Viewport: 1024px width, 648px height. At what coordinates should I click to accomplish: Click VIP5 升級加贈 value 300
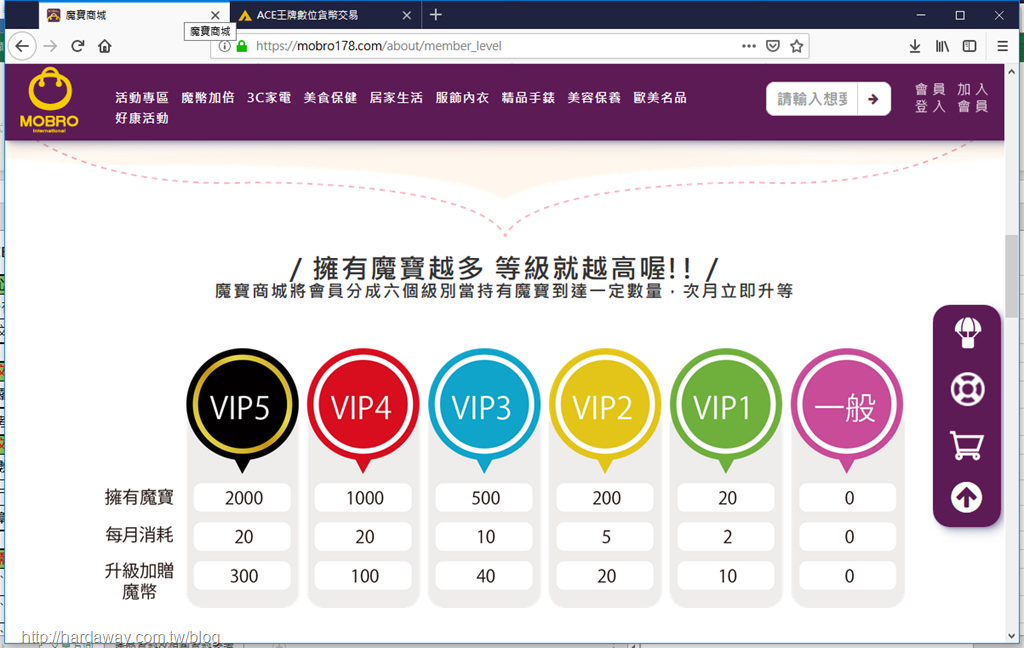pyautogui.click(x=243, y=576)
